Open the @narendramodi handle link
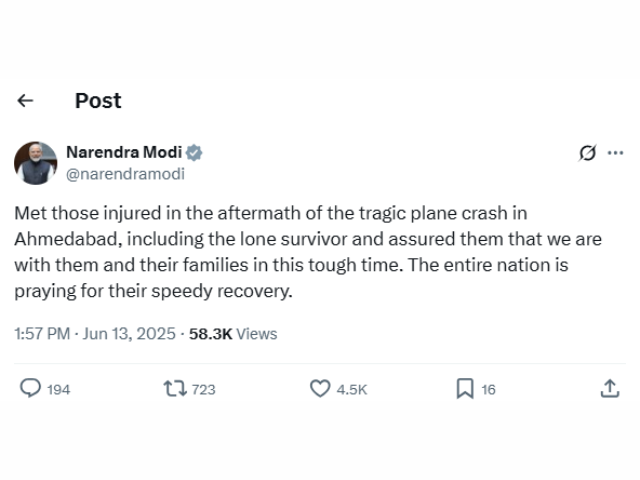This screenshot has height=480, width=640. [x=125, y=173]
